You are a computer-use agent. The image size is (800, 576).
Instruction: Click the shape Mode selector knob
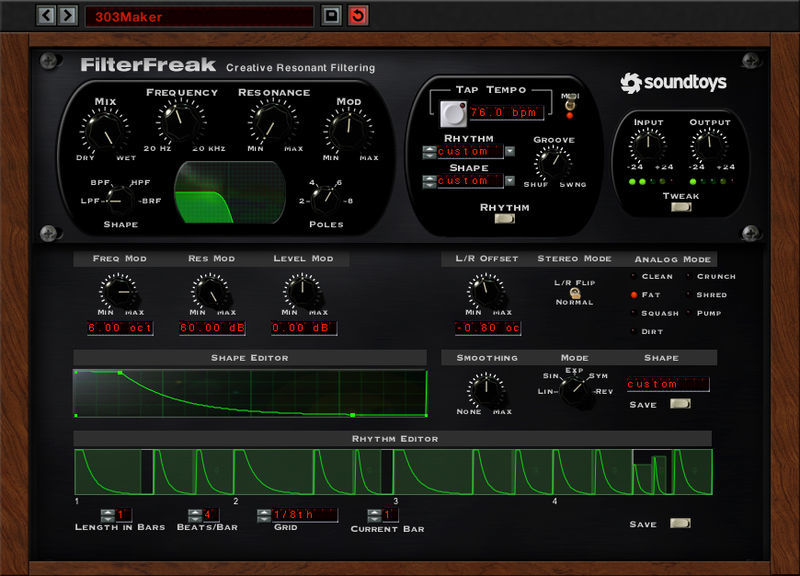tap(574, 391)
